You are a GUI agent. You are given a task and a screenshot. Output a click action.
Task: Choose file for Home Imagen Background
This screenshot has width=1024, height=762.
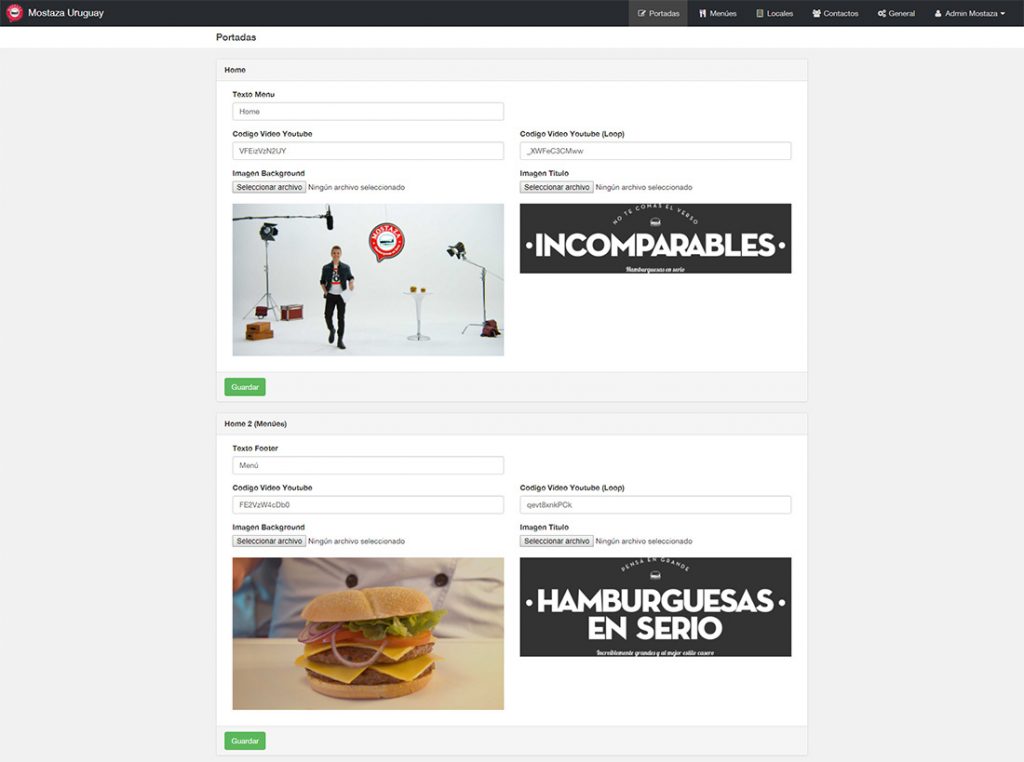[x=269, y=187]
